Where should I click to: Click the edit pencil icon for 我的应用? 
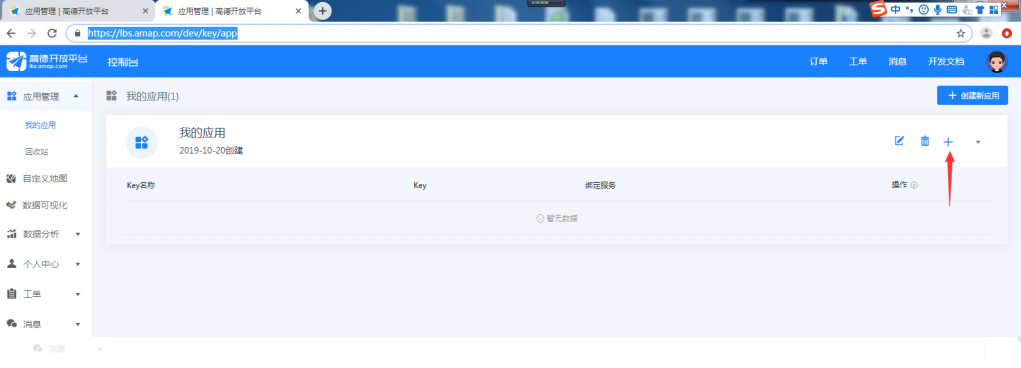click(899, 141)
